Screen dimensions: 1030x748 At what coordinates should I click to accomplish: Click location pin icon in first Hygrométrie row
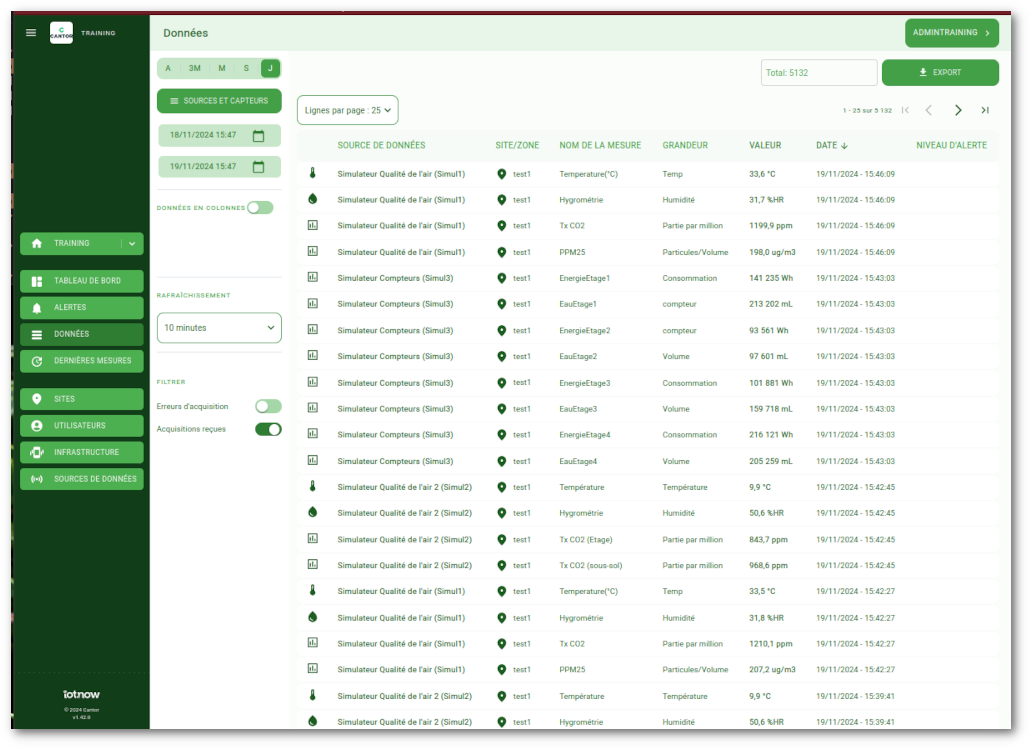click(x=501, y=200)
